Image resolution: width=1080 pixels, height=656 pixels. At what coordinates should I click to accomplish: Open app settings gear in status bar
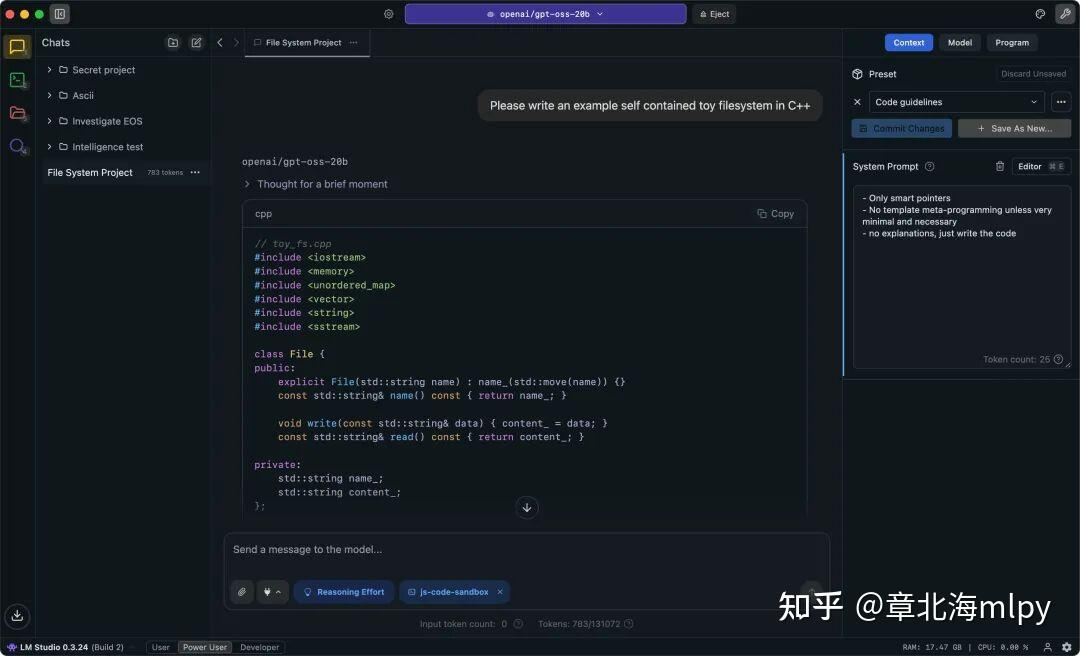pos(1067,647)
